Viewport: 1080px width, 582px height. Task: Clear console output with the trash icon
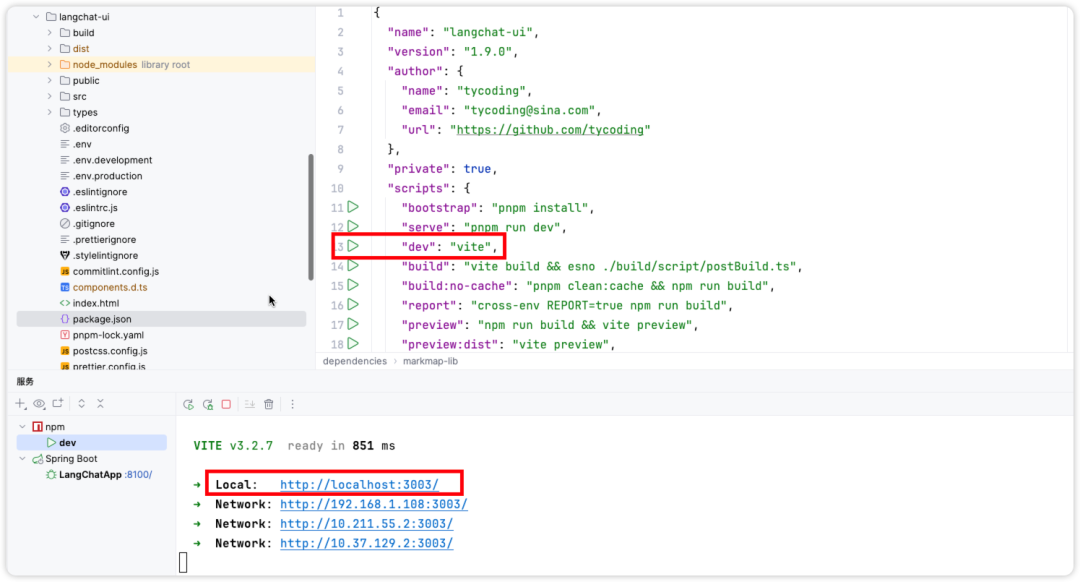pyautogui.click(x=269, y=405)
